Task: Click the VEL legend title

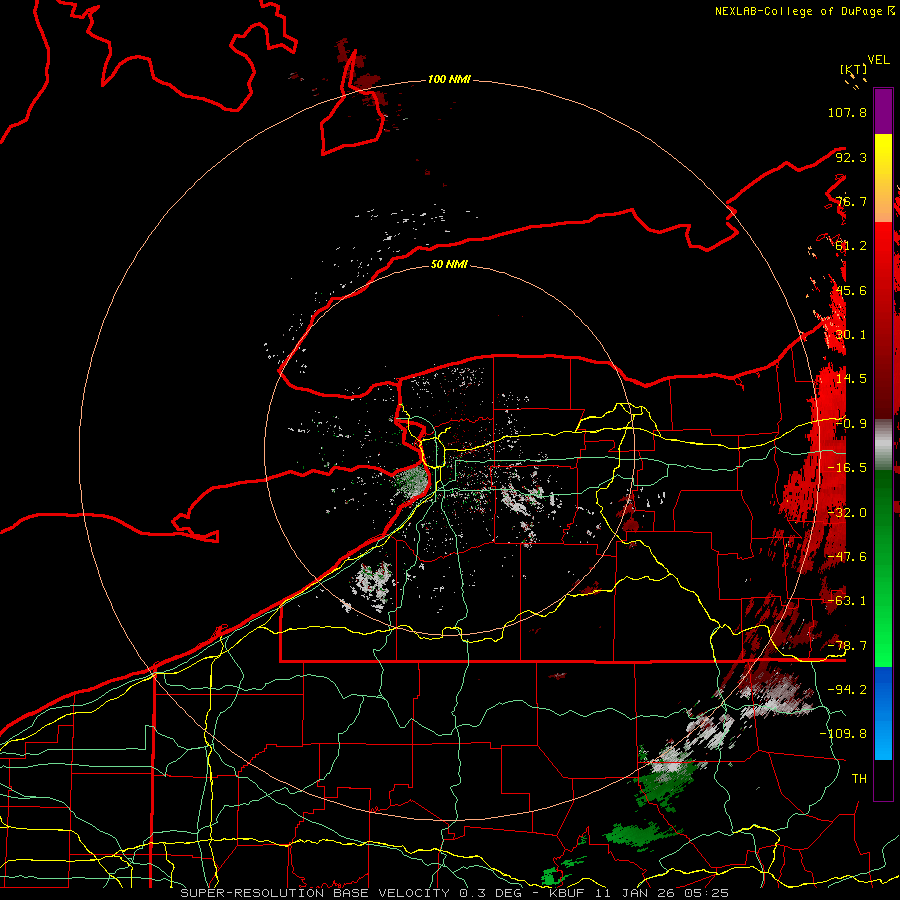Action: (878, 60)
